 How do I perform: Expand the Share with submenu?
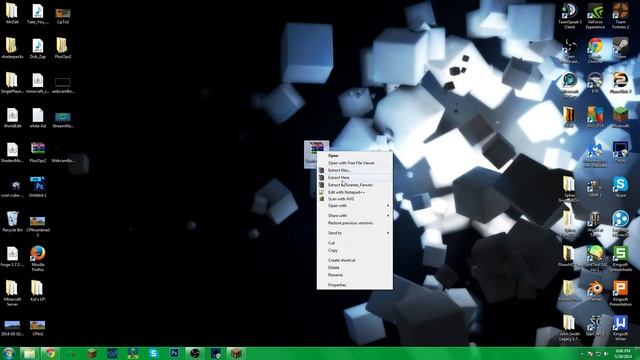pyautogui.click(x=355, y=216)
